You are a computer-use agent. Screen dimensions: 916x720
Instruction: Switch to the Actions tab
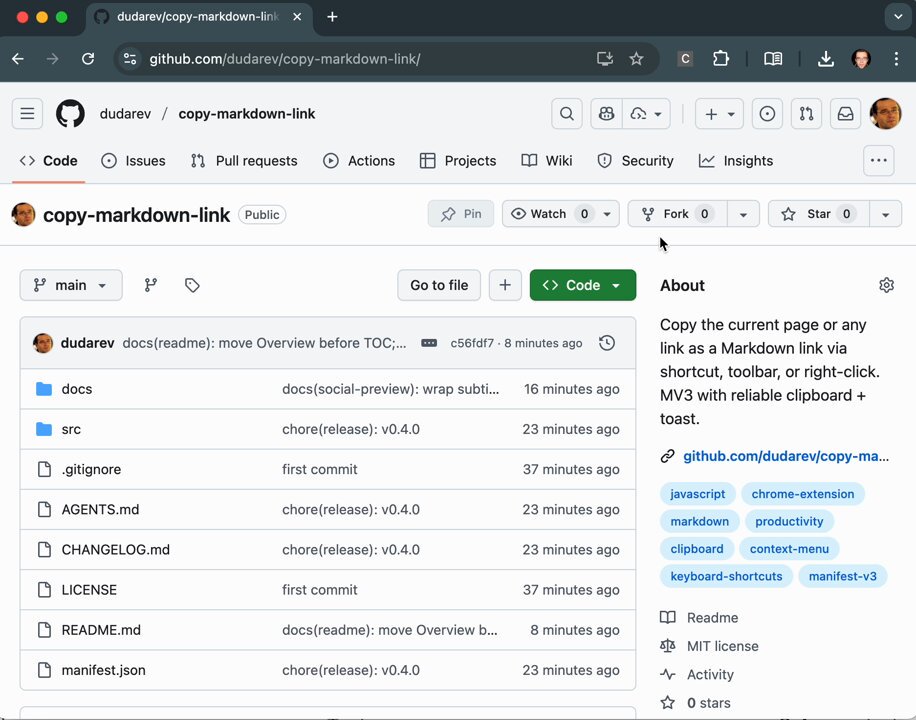click(x=359, y=161)
